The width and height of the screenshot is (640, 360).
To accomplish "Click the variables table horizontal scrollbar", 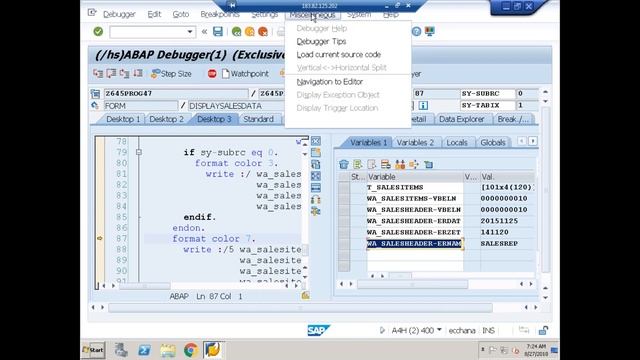I will 412,284.
